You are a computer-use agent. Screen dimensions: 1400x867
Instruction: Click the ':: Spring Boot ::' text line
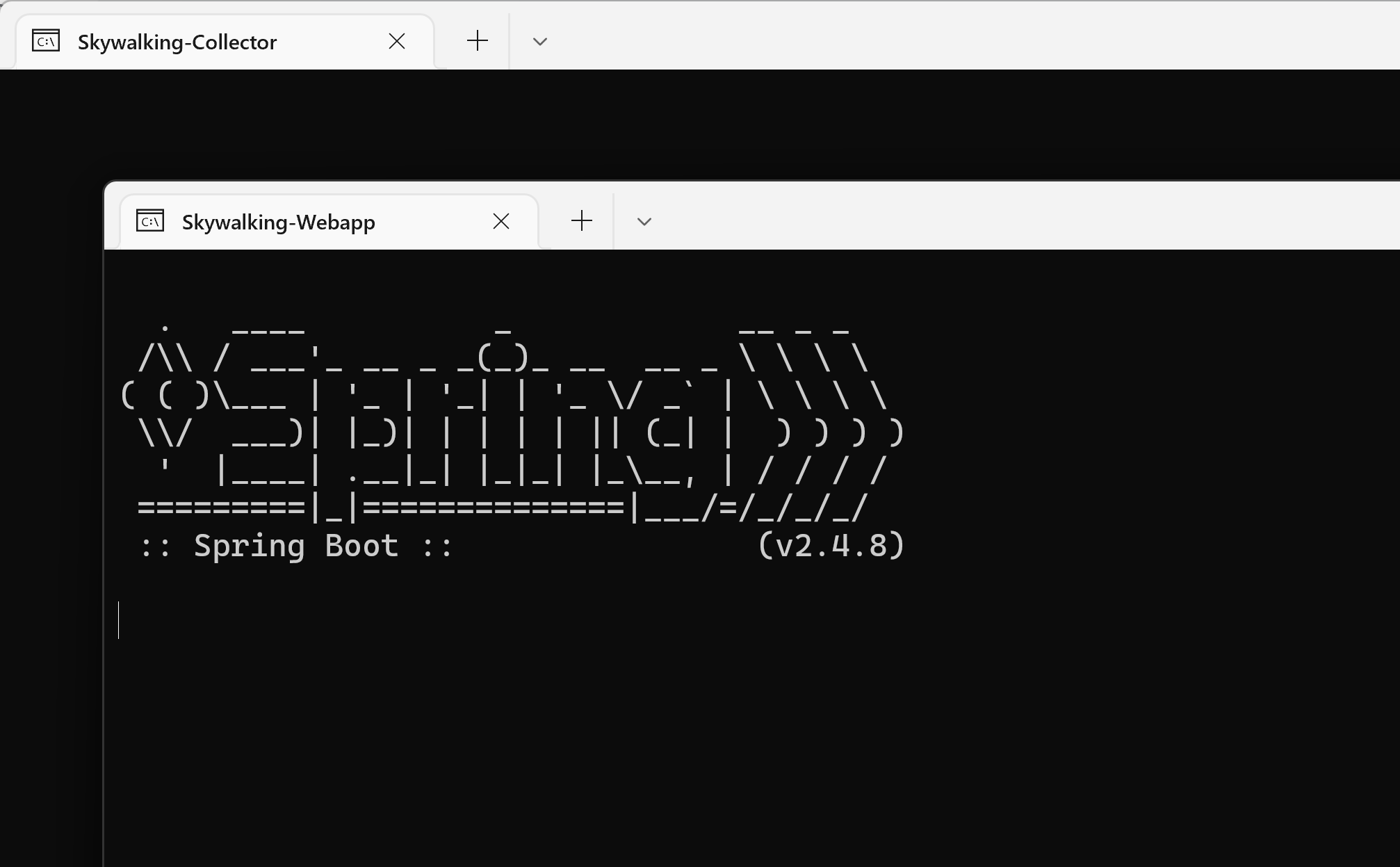tap(295, 546)
